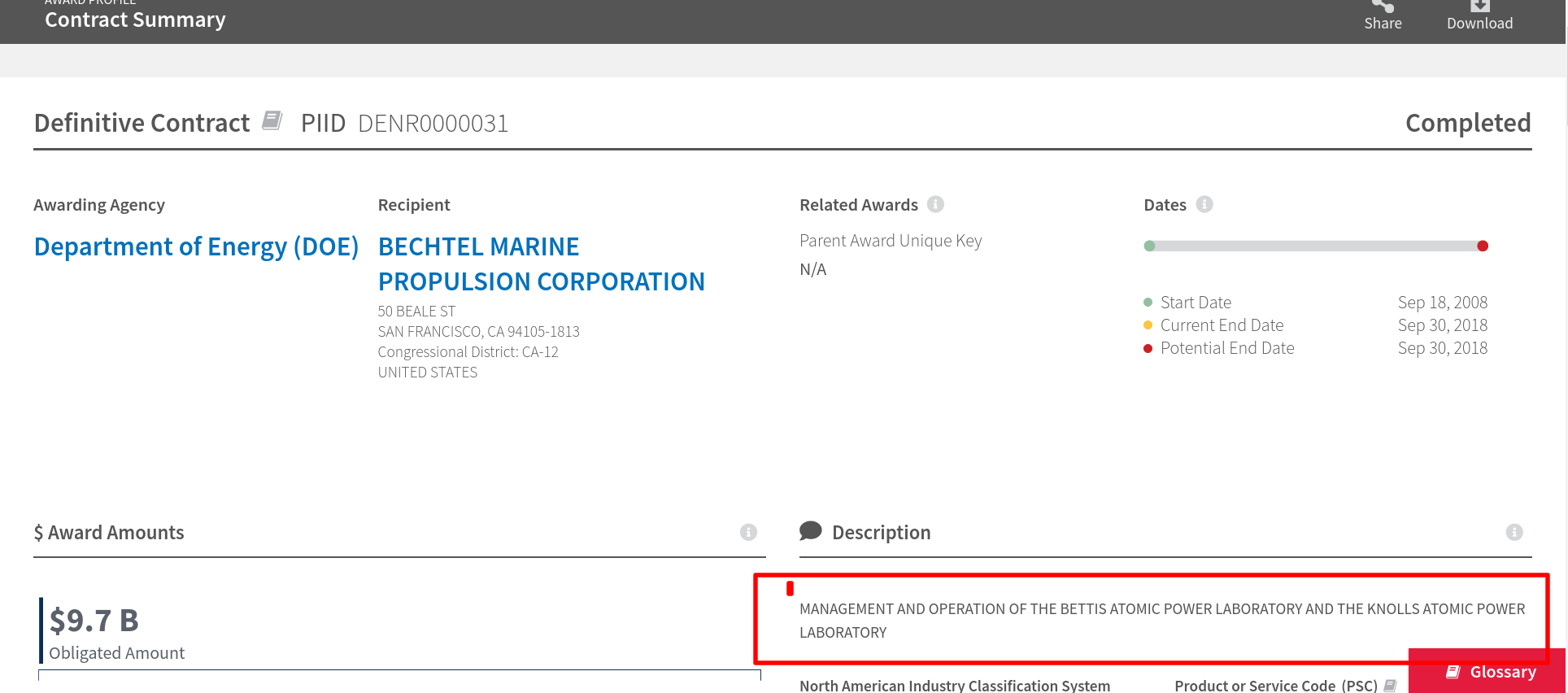Viewport: 1568px width, 693px height.
Task: Click SAN FRANCISCO, CA 94105-1813 address line
Action: click(x=478, y=332)
